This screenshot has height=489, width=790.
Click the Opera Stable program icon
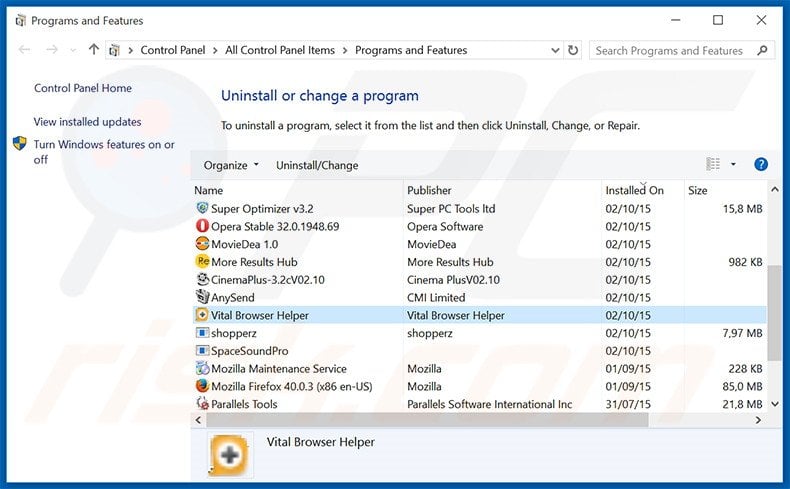[x=202, y=226]
